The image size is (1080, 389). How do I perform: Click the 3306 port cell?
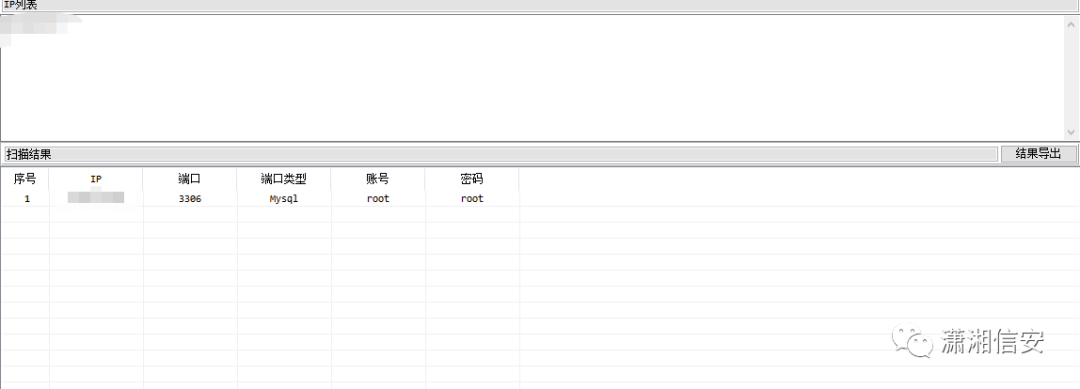[x=189, y=198]
